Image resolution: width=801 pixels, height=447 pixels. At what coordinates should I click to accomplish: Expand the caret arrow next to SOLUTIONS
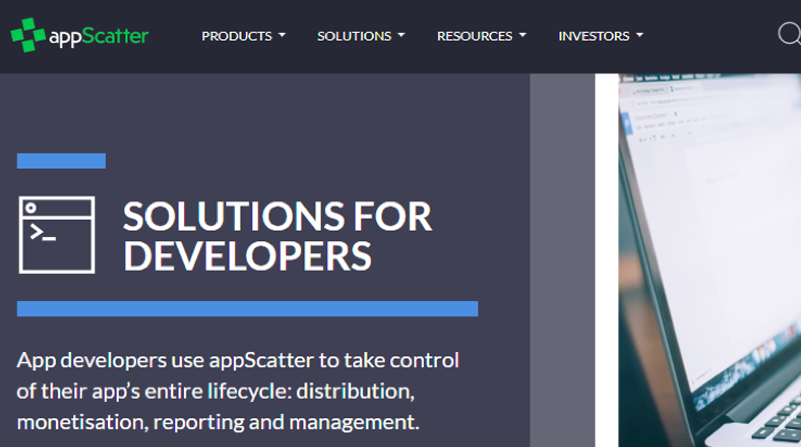[401, 36]
